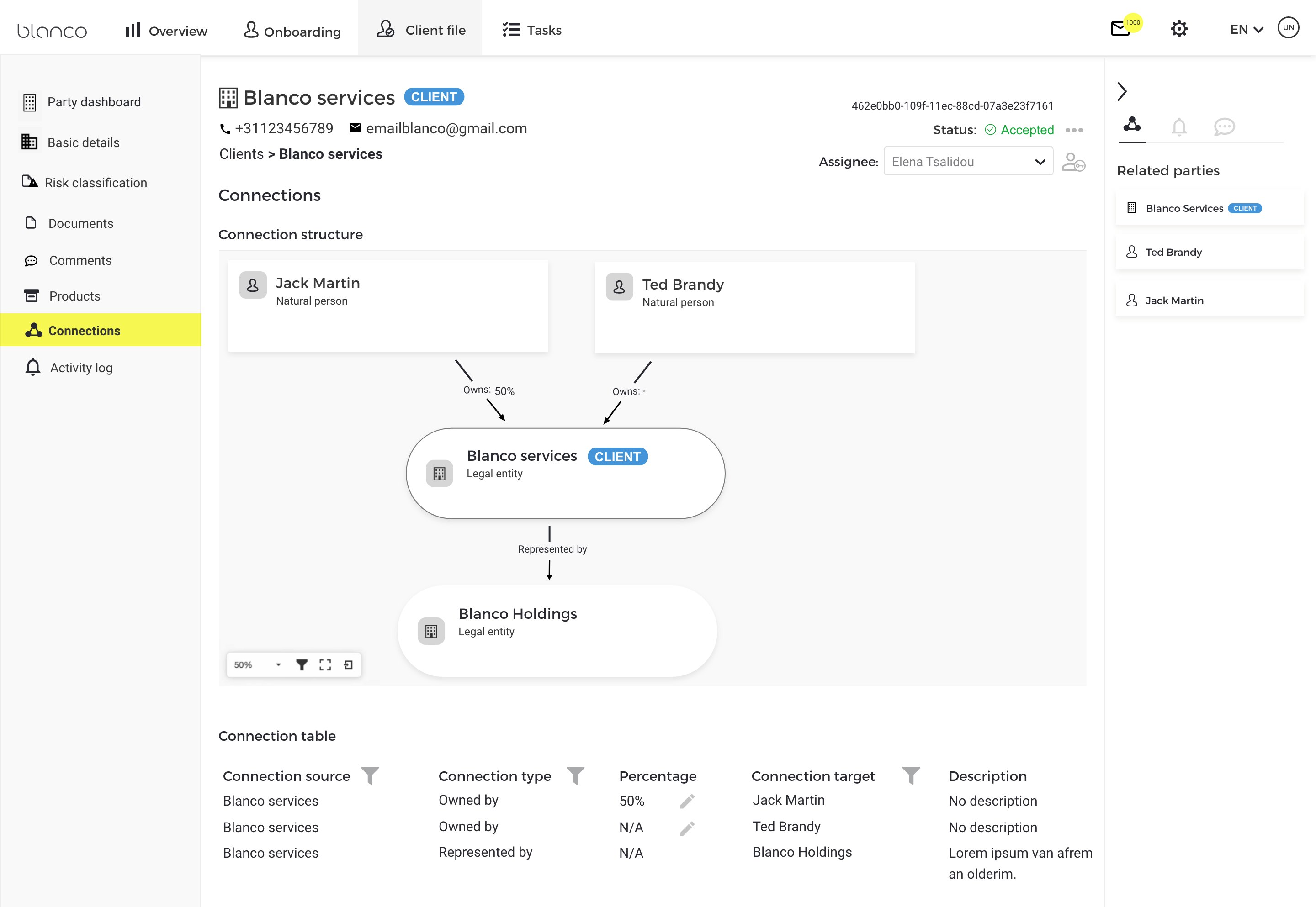Viewport: 1316px width, 907px height.
Task: Open the notifications bell tab in side panel
Action: click(1179, 126)
